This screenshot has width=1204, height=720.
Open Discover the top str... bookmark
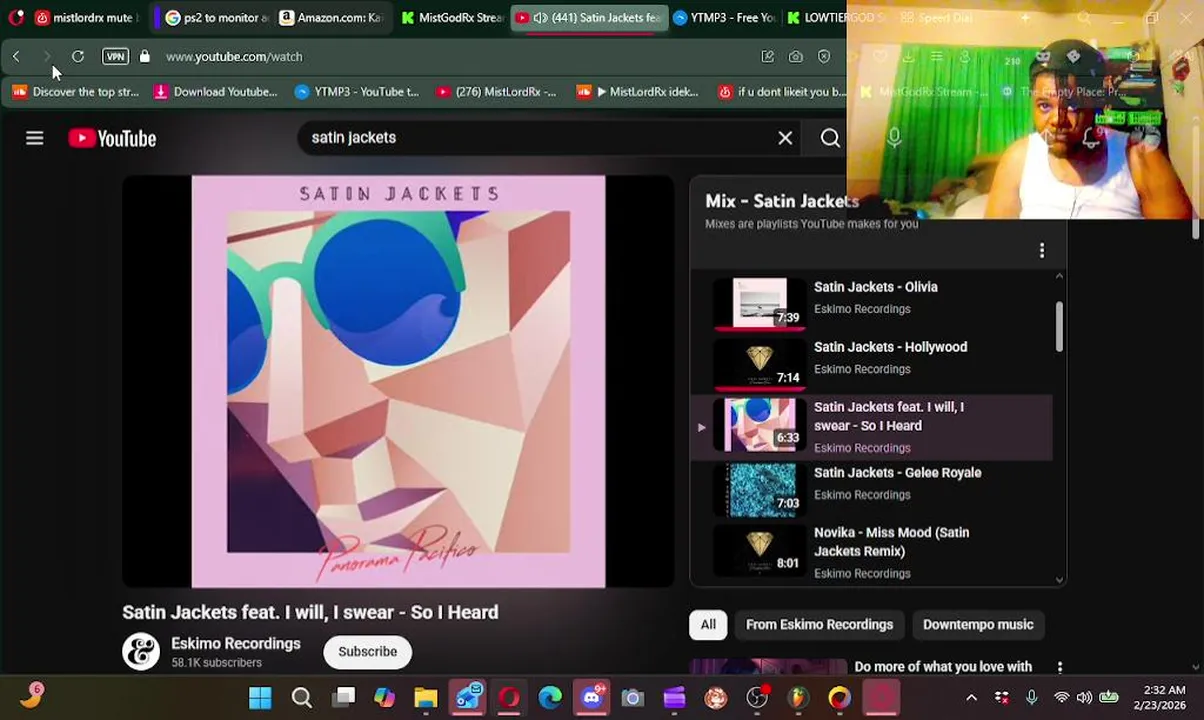76,92
